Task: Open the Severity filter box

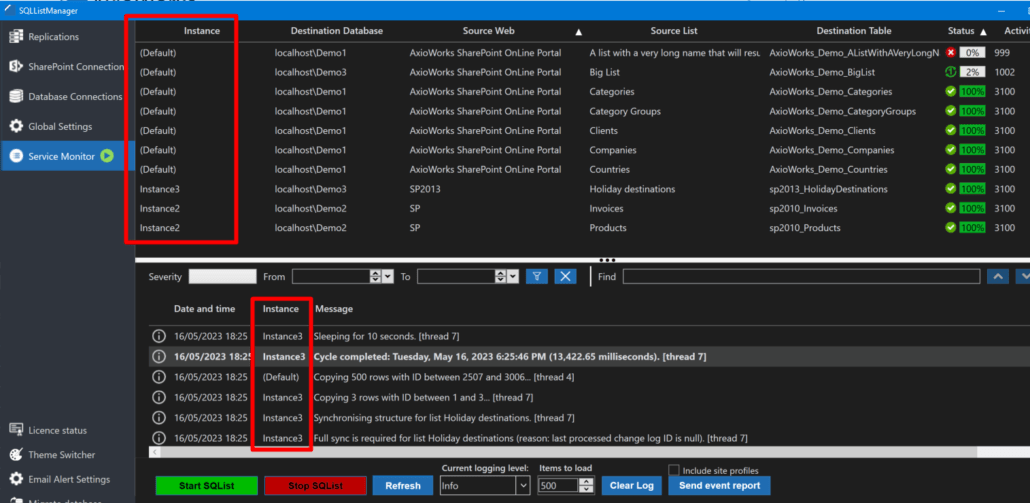Action: [223, 276]
